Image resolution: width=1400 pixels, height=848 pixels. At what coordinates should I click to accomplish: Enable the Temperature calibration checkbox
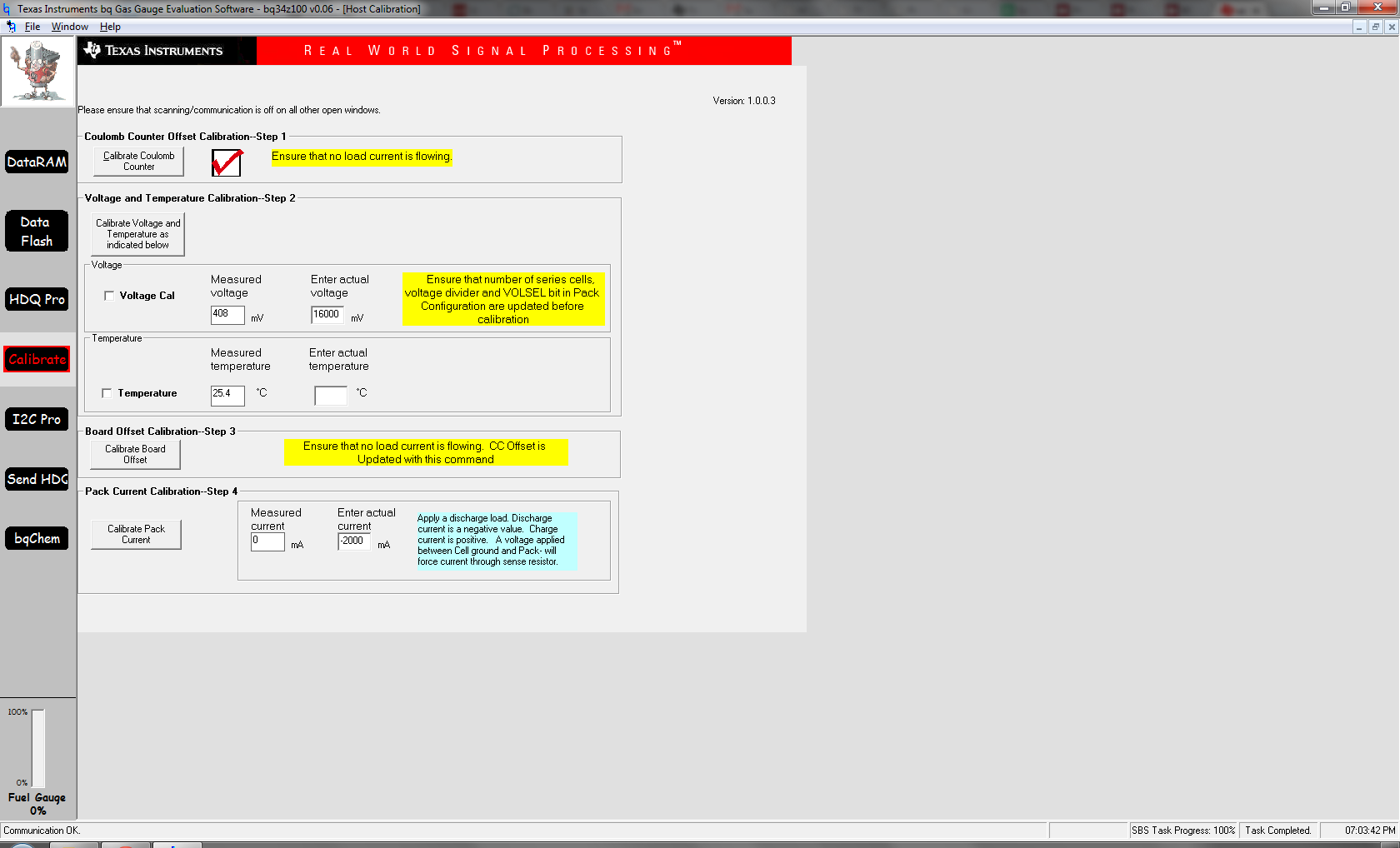coord(107,393)
